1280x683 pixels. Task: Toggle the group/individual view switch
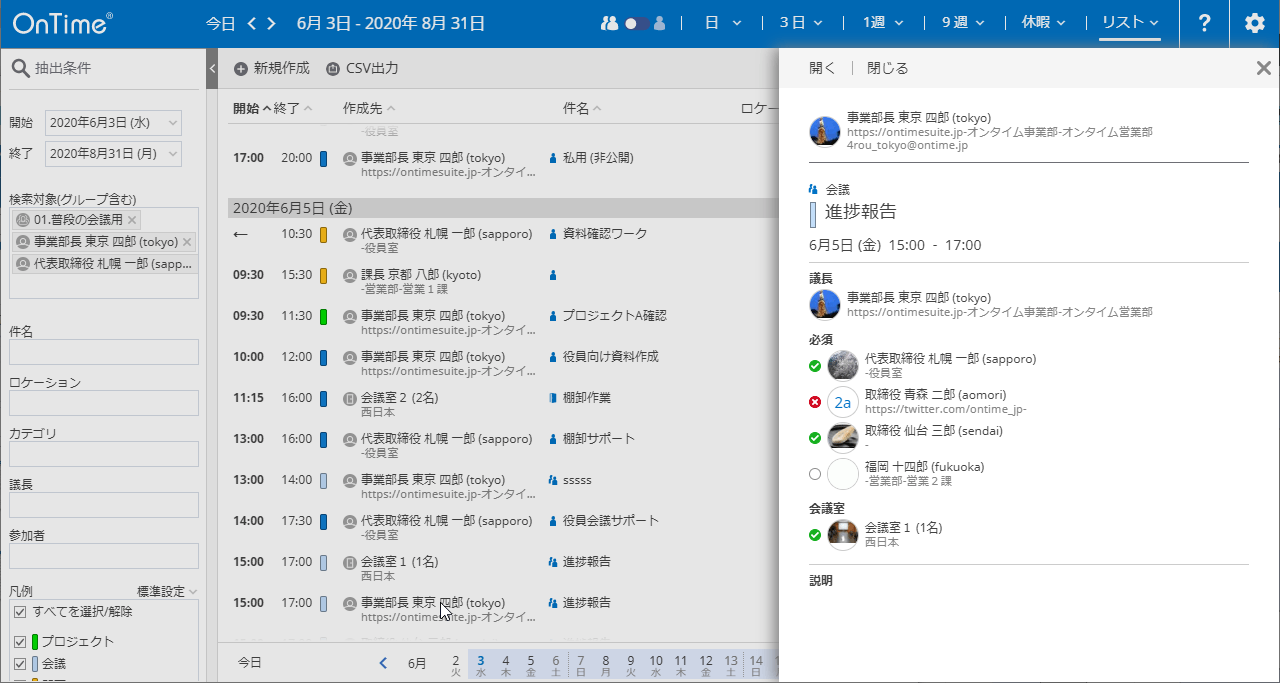pos(637,23)
